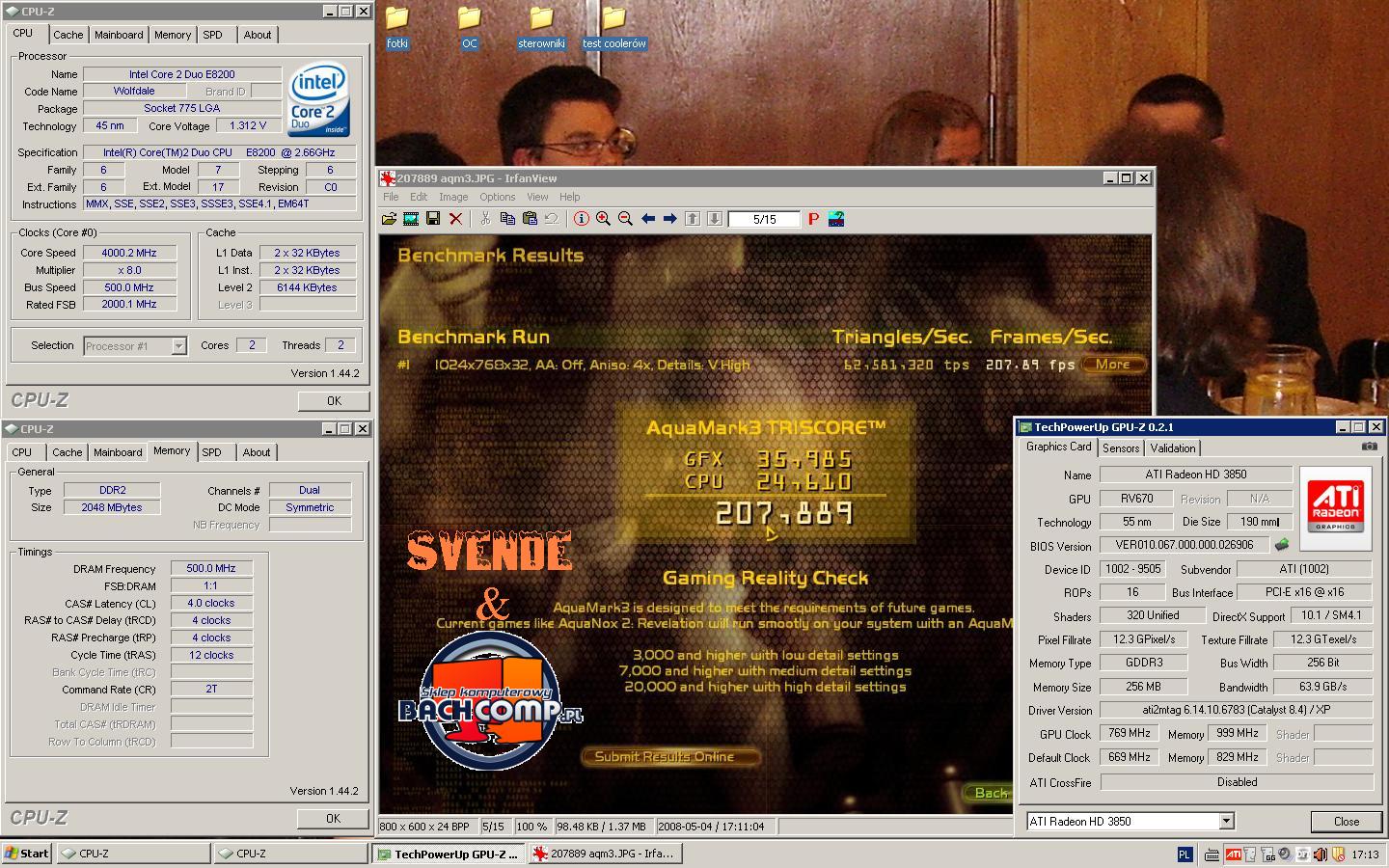Undo using the curved arrow icon
Viewport: 1389px width, 868px height.
tap(552, 219)
